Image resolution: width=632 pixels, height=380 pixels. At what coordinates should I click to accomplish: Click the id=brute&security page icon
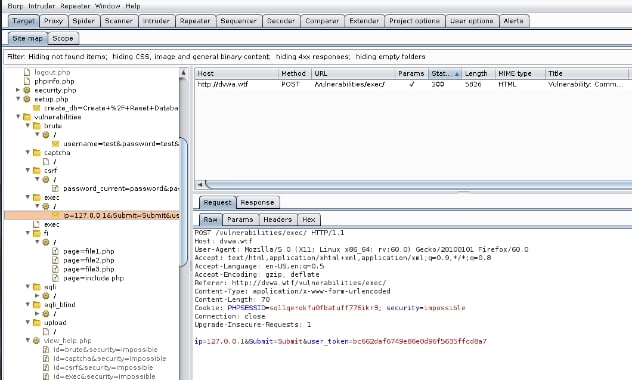(46, 349)
